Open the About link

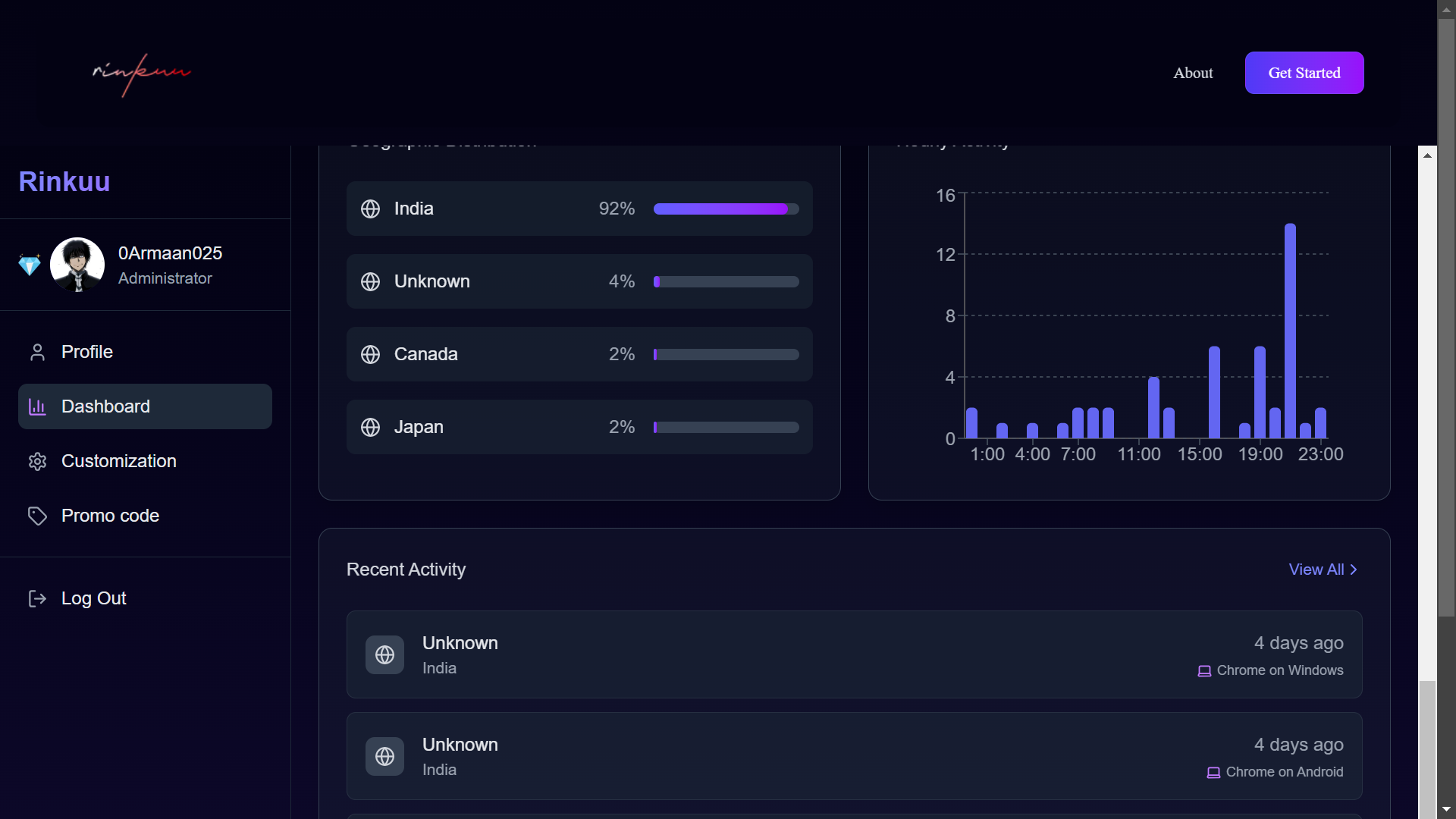[1193, 73]
